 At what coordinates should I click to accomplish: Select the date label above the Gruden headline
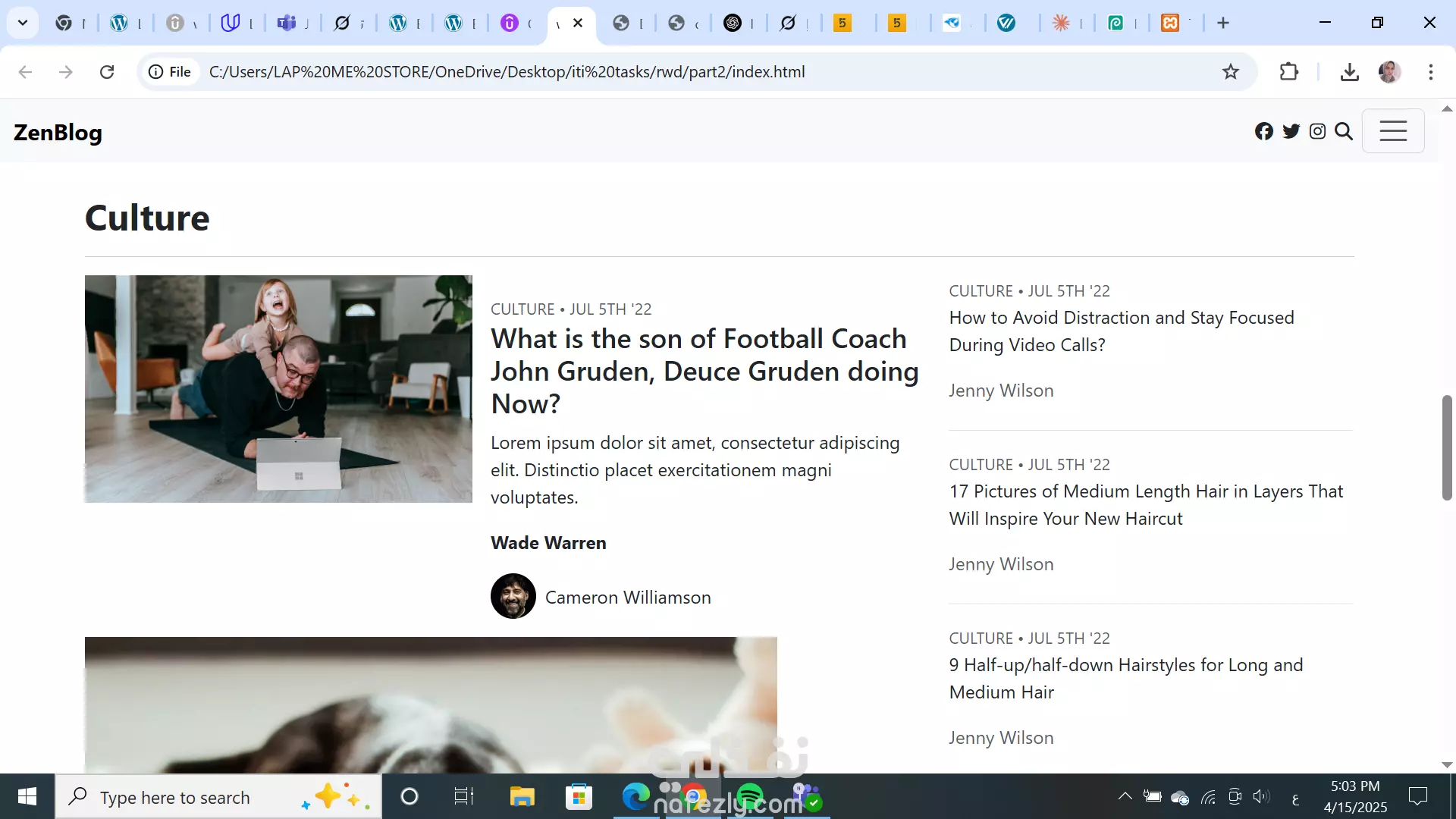click(x=571, y=309)
